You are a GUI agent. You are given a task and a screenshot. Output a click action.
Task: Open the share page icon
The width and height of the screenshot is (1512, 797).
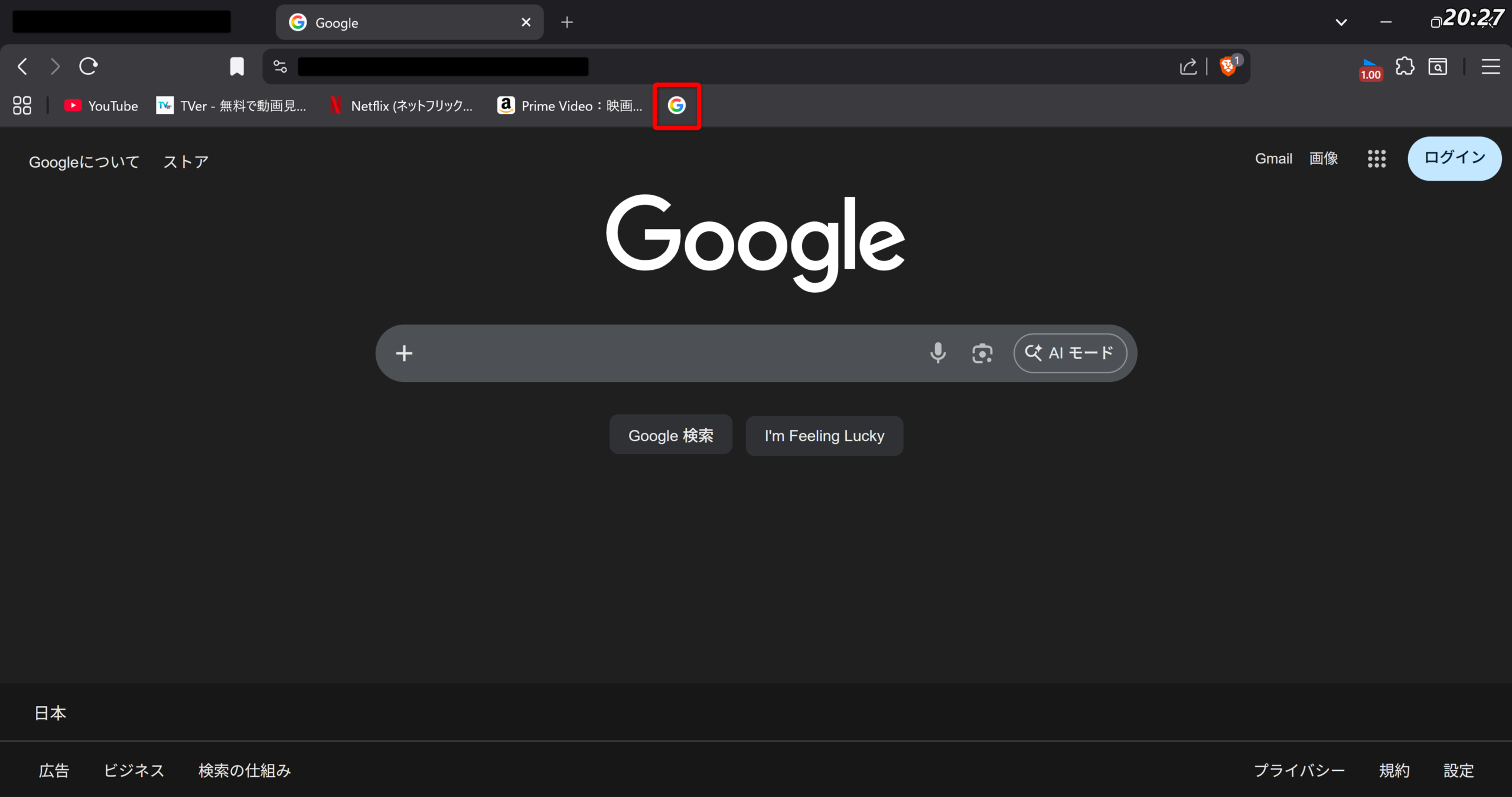tap(1188, 66)
